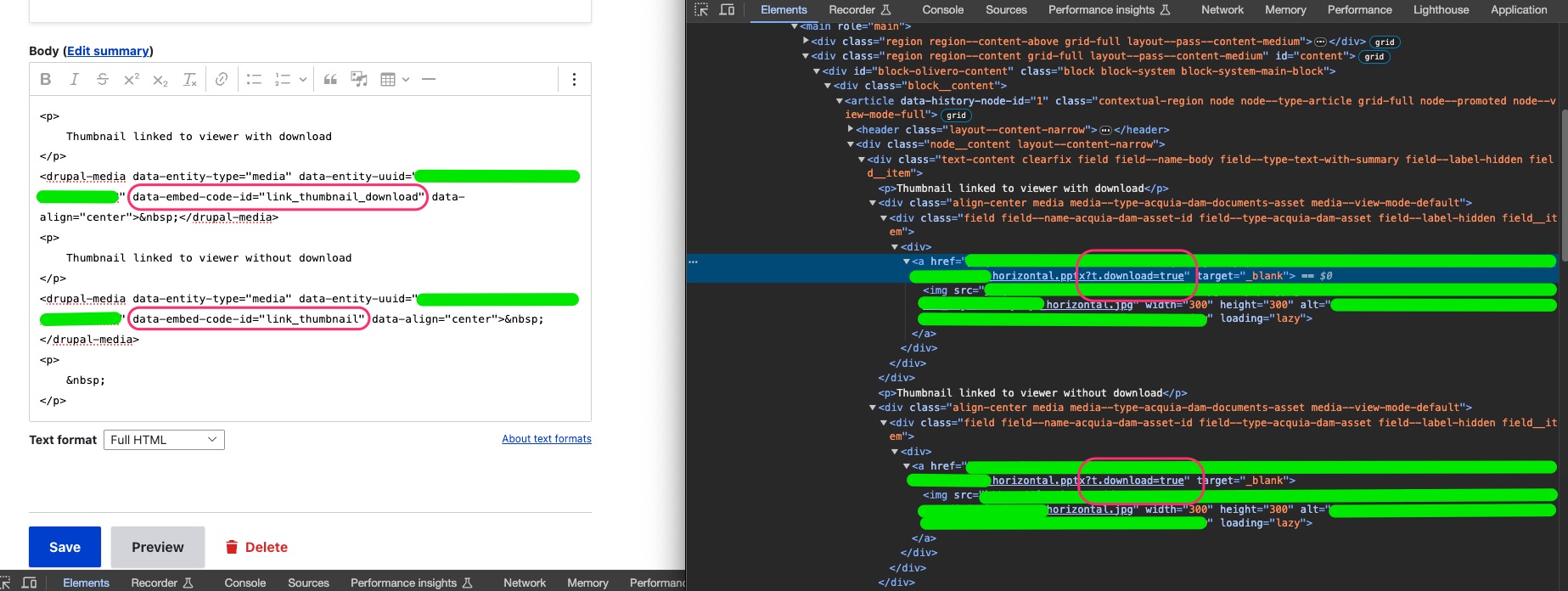Insert a link using the link icon

click(x=221, y=79)
